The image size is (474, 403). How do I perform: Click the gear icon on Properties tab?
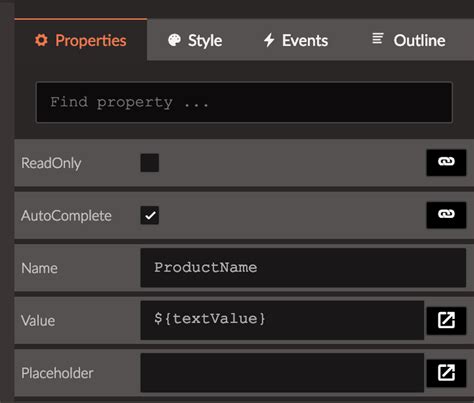[41, 40]
